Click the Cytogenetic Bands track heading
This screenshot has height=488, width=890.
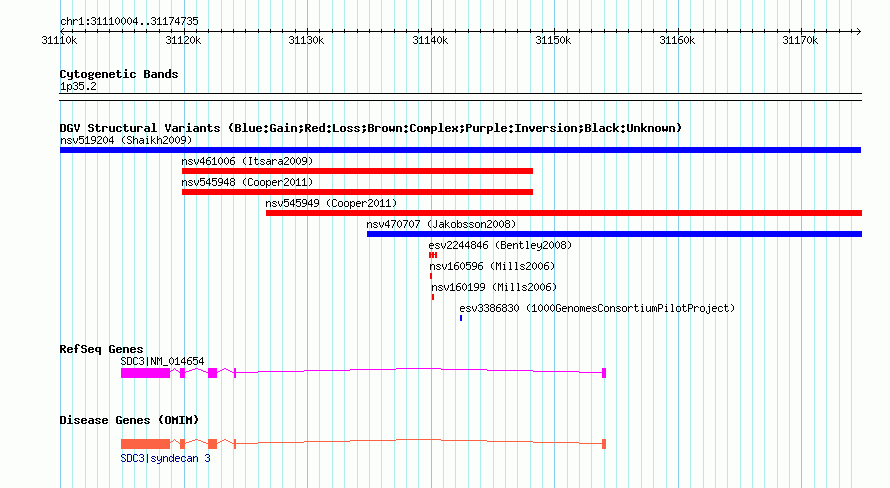[x=119, y=74]
